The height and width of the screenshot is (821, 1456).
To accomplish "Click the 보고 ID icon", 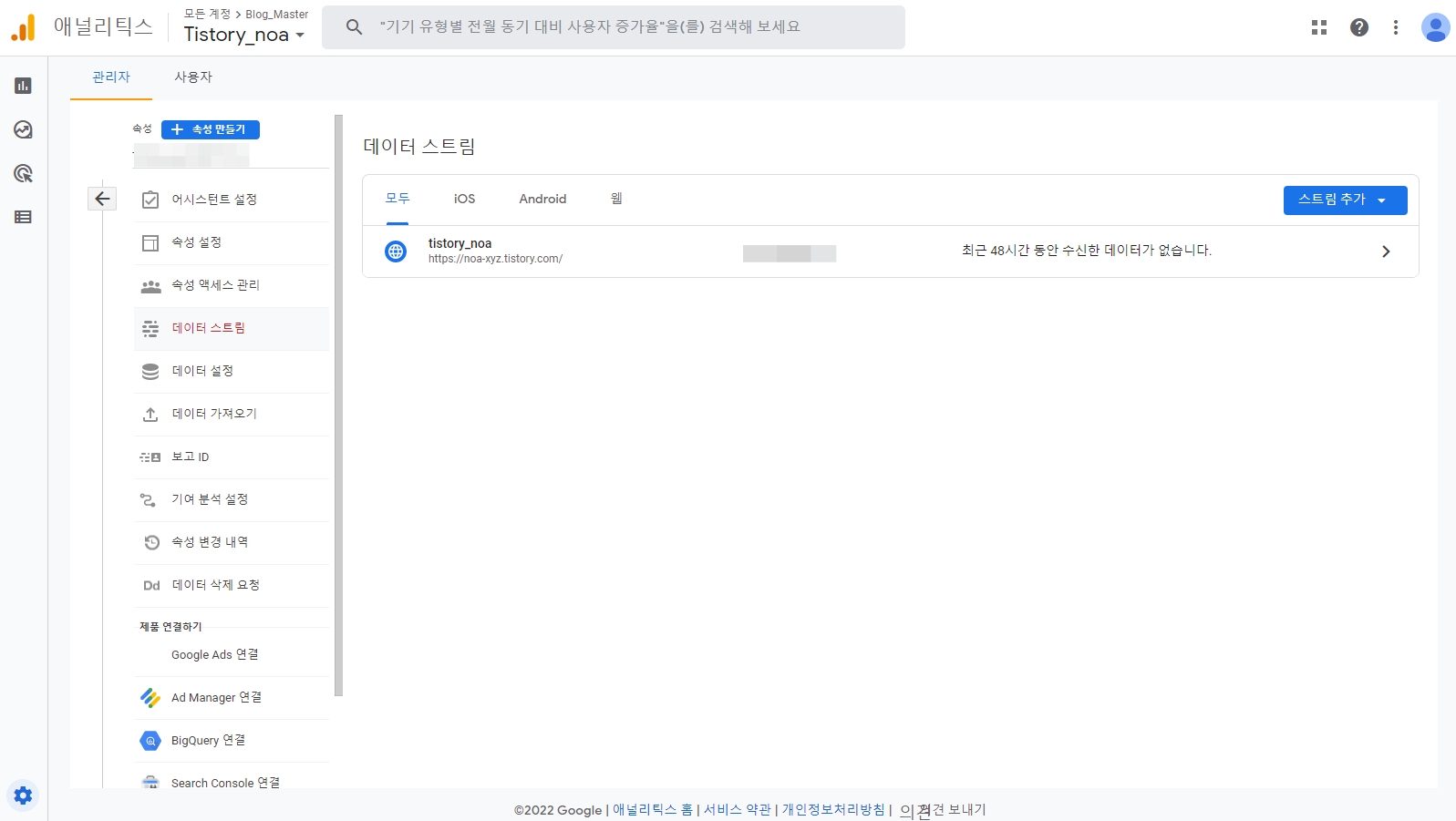I will [x=150, y=457].
